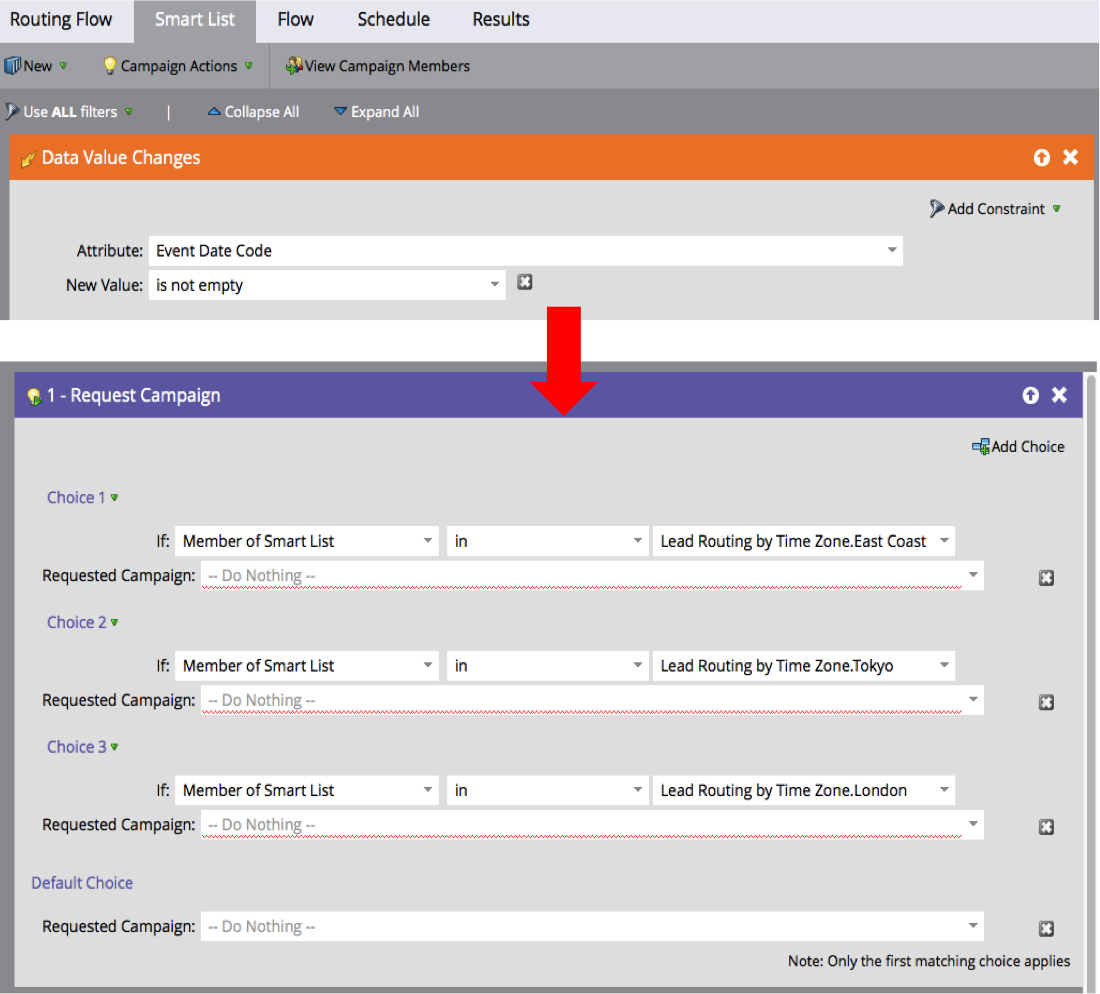Delete Choice 2 using its X icon

point(1046,702)
